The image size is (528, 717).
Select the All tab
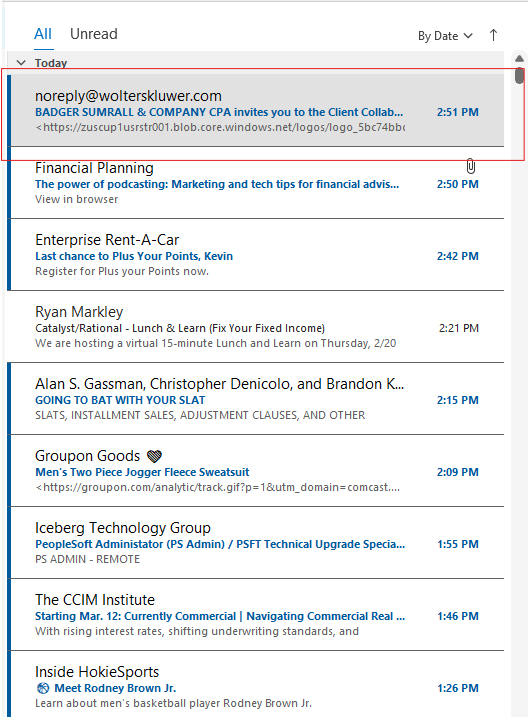coord(43,34)
